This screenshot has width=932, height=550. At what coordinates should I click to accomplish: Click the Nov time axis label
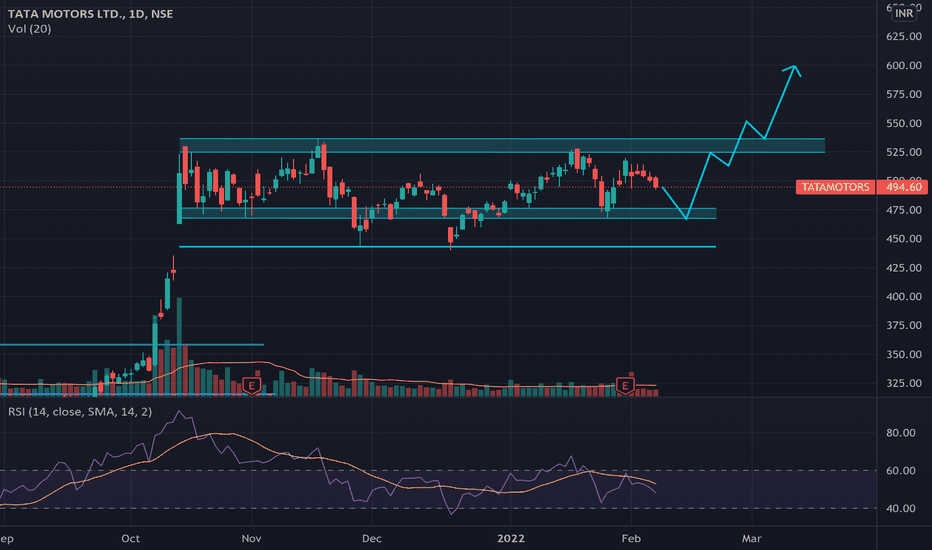251,538
